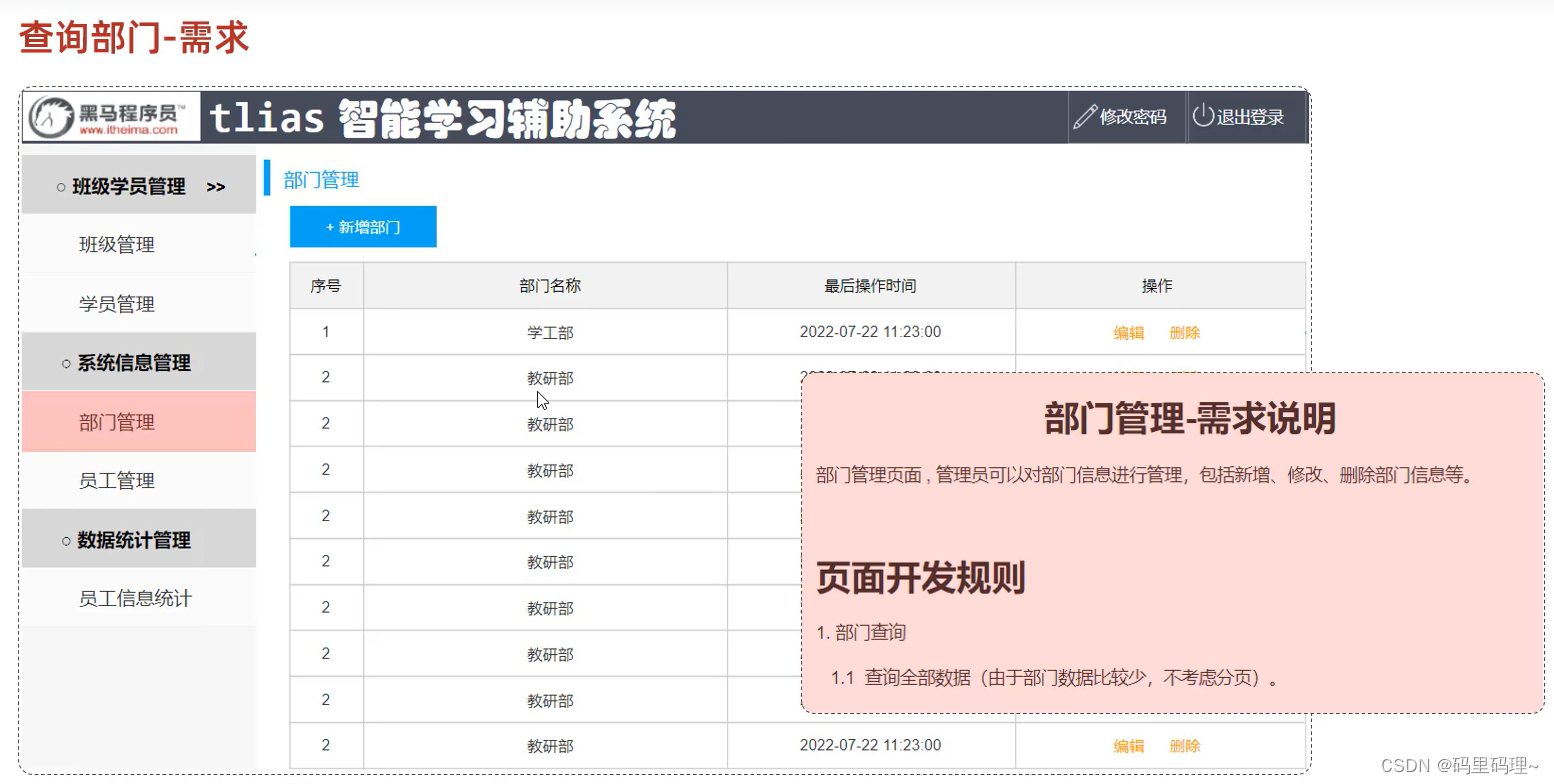Click 删除 on the bottom 教研部 row
This screenshot has width=1554, height=784.
1184,745
